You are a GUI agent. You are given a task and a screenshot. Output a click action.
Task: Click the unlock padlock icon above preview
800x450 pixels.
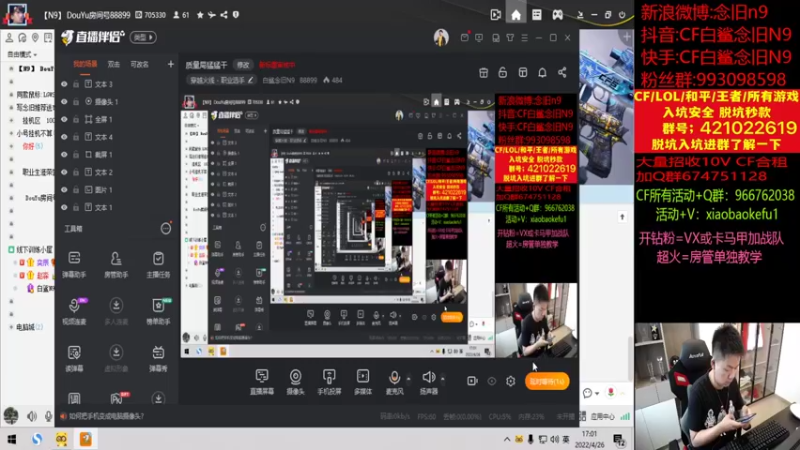coord(503,73)
